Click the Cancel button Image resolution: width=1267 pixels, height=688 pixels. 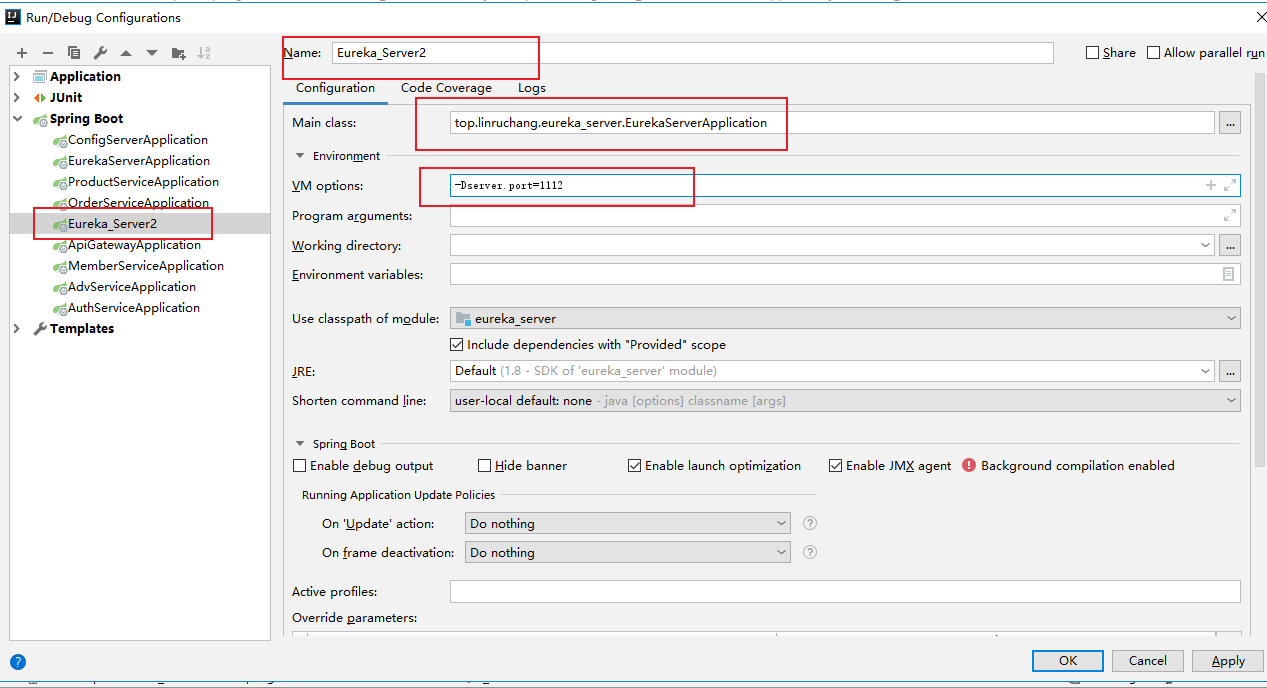pos(1147,660)
